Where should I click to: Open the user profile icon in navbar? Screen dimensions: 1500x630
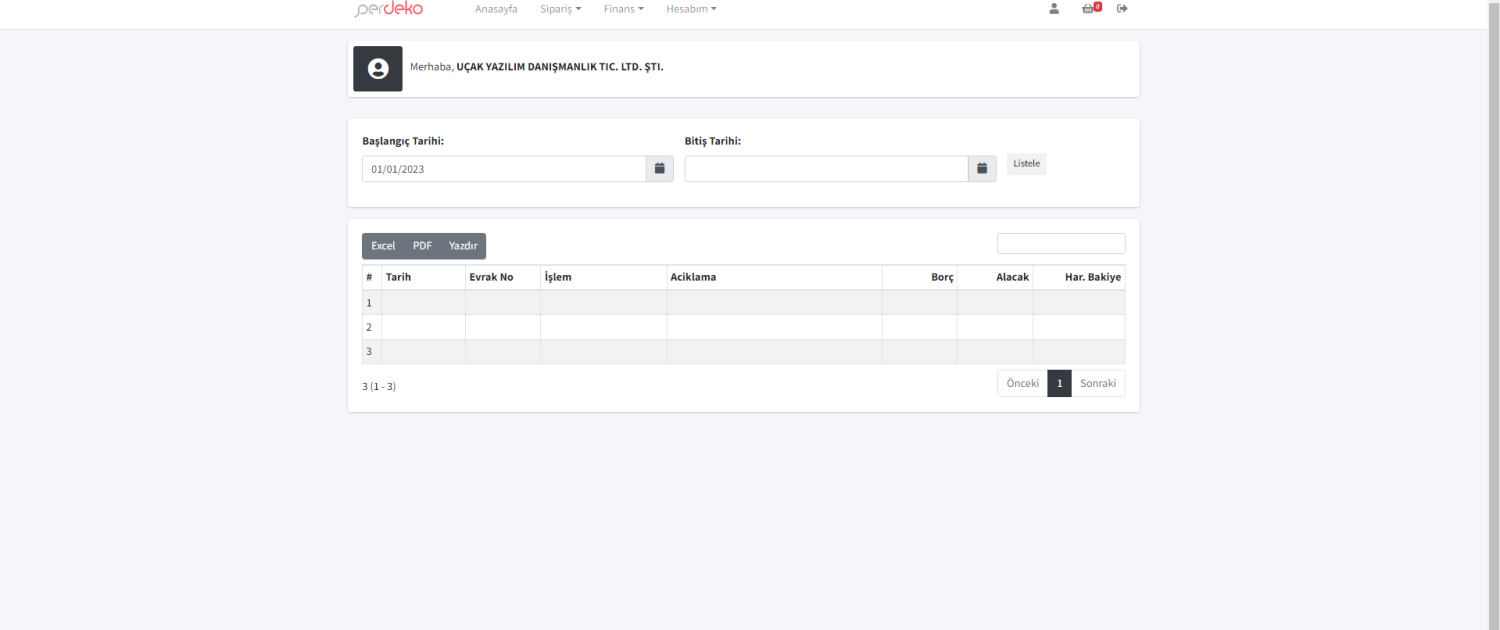[1054, 9]
